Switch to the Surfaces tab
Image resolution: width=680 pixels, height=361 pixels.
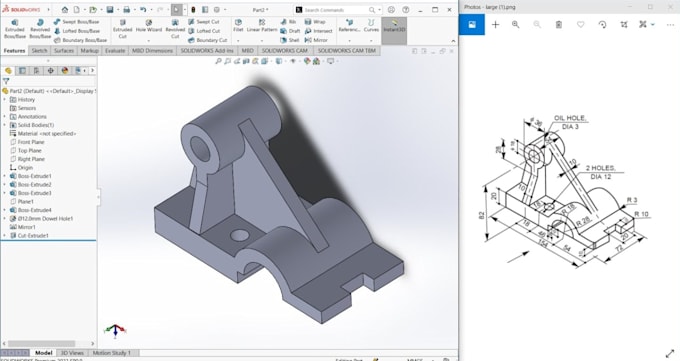(x=64, y=51)
